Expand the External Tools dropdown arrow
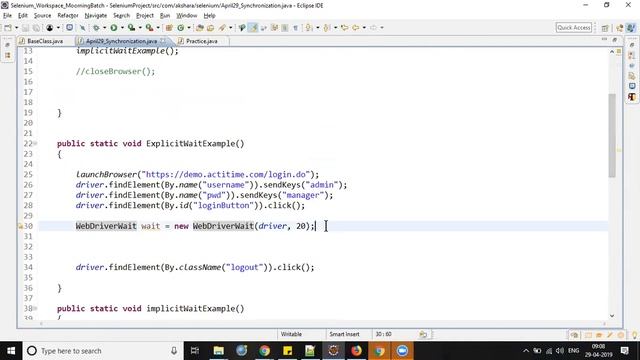 [x=158, y=28]
